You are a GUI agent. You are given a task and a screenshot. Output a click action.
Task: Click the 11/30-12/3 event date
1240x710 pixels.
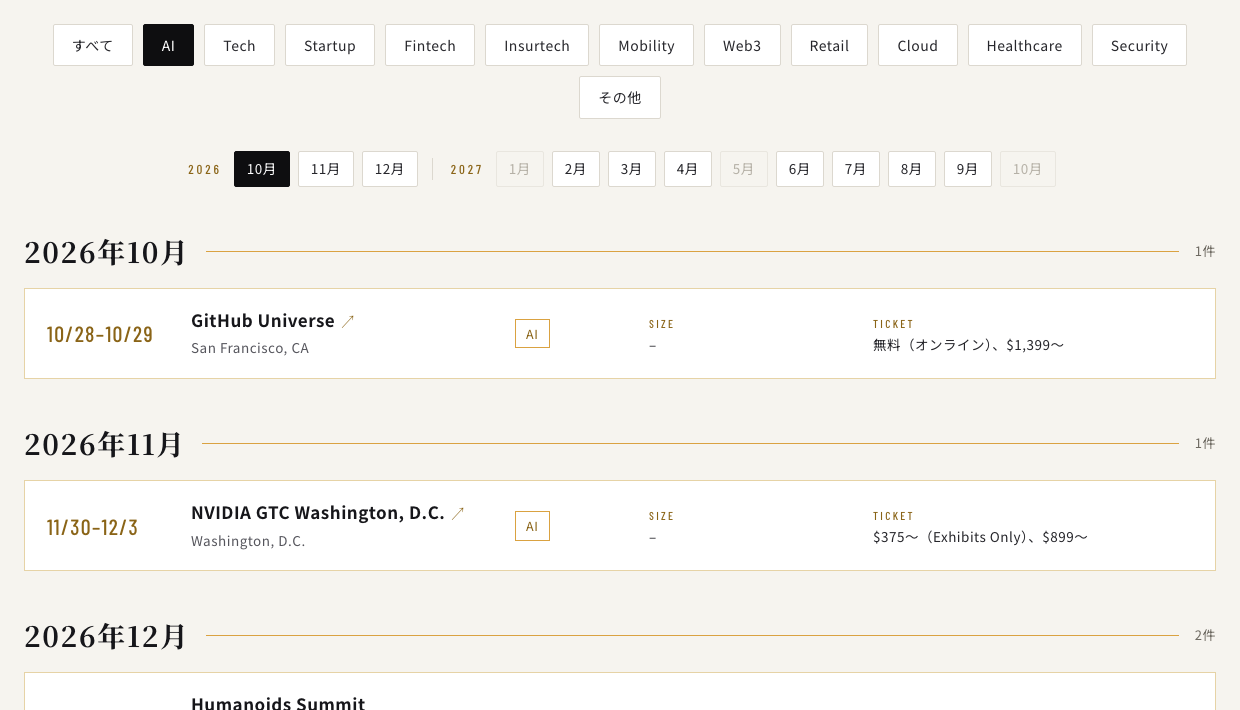tap(93, 527)
